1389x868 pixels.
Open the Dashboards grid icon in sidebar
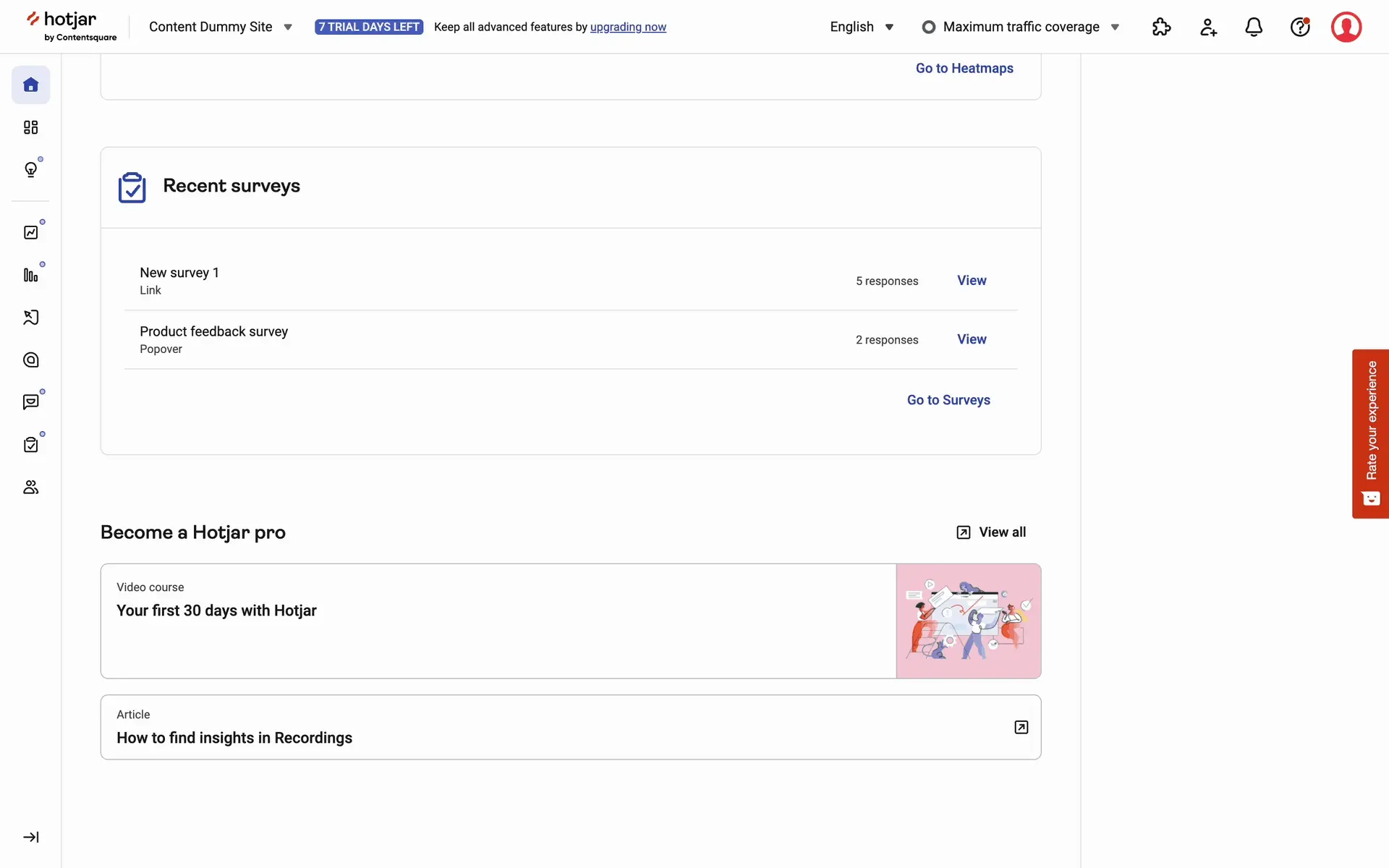coord(30,128)
